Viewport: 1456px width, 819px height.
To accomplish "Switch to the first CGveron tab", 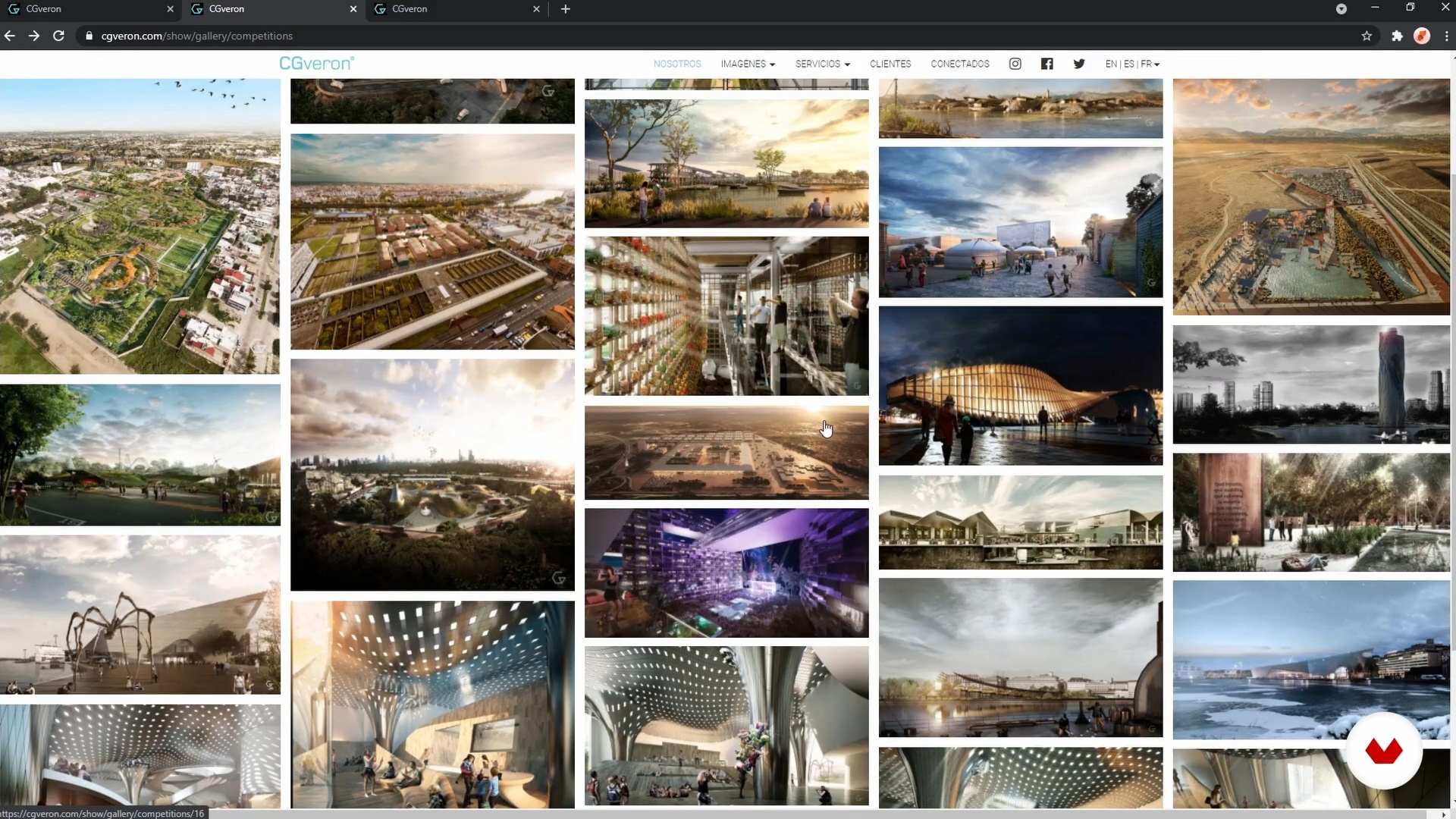I will (91, 9).
